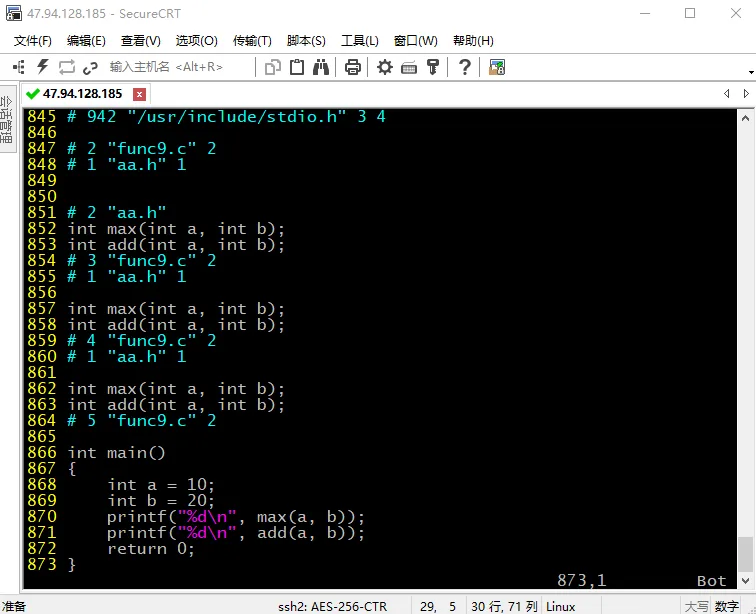
Task: Open the 会话管理 side panel tab
Action: [x=7, y=120]
